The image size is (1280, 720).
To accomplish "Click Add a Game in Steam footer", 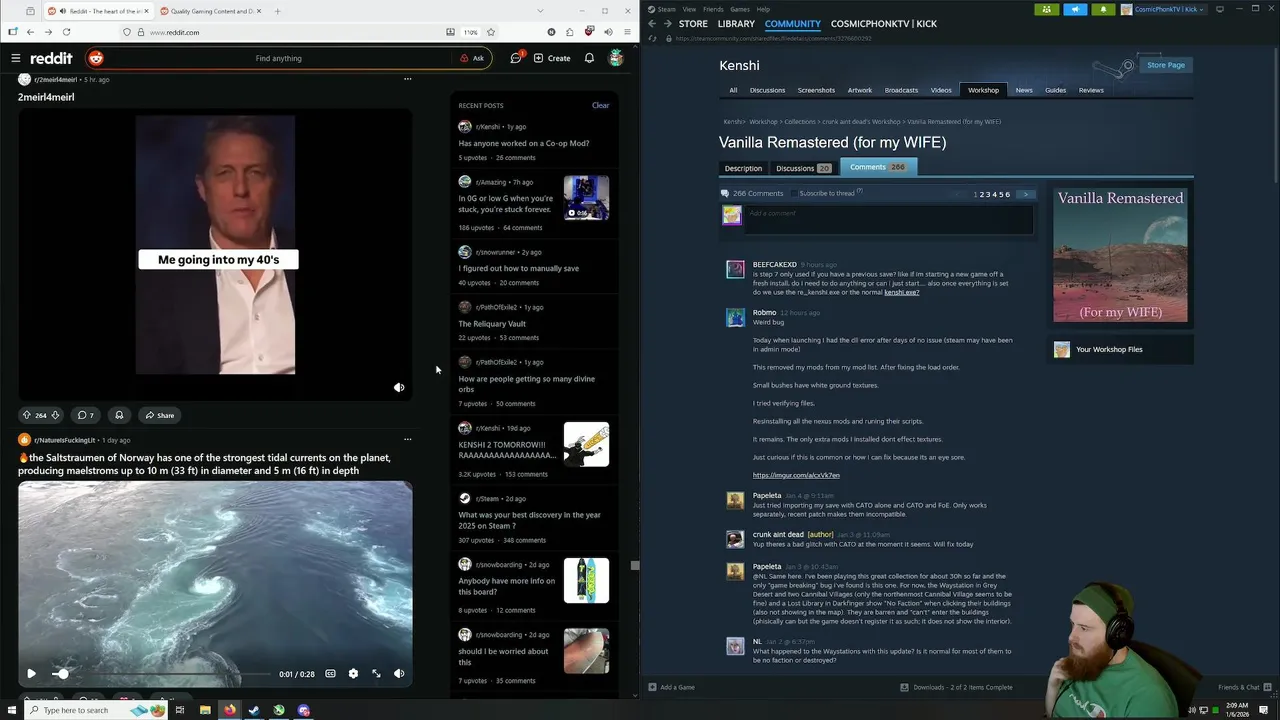I will (x=671, y=687).
